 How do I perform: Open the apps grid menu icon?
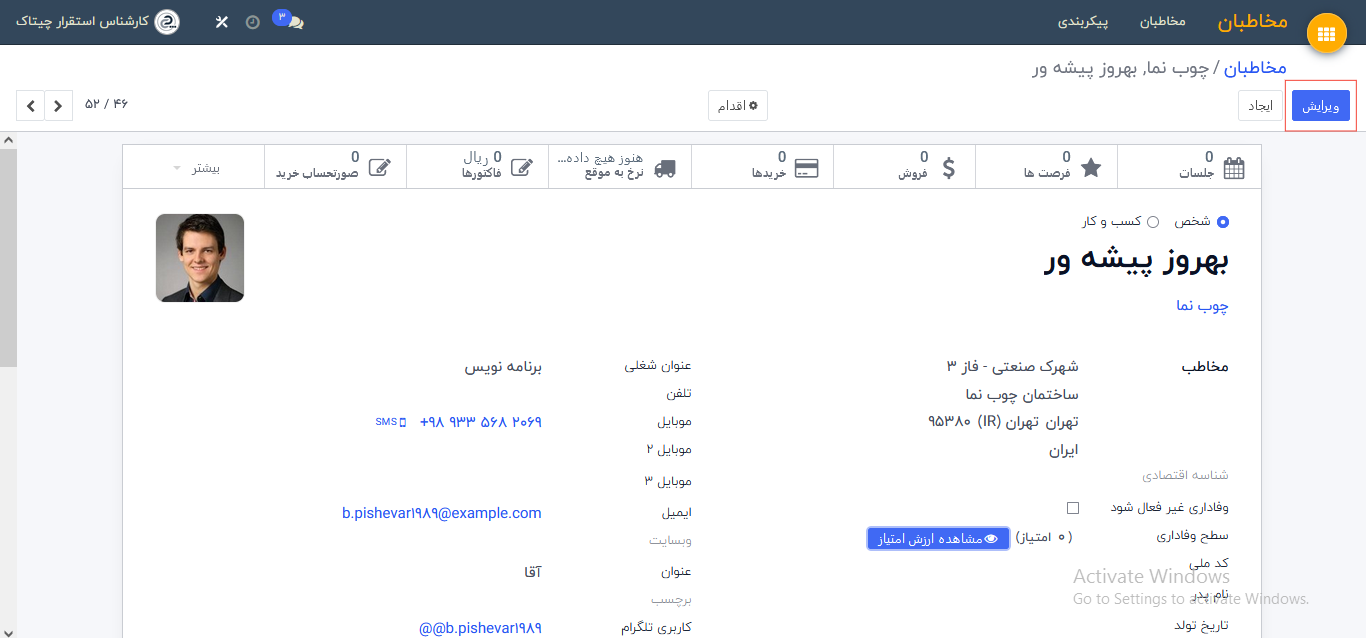point(1326,34)
